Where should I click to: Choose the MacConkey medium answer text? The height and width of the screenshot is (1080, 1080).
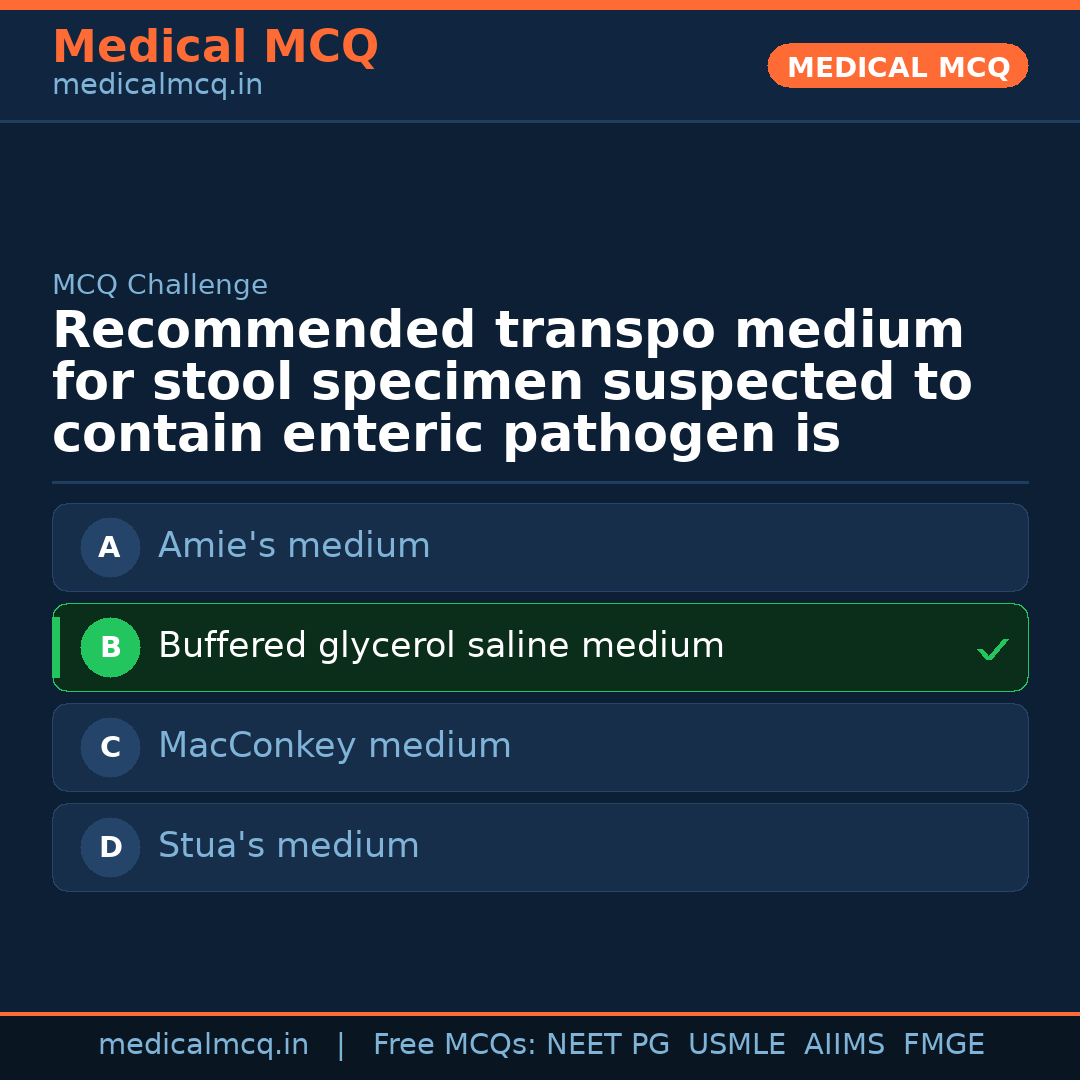tap(334, 746)
